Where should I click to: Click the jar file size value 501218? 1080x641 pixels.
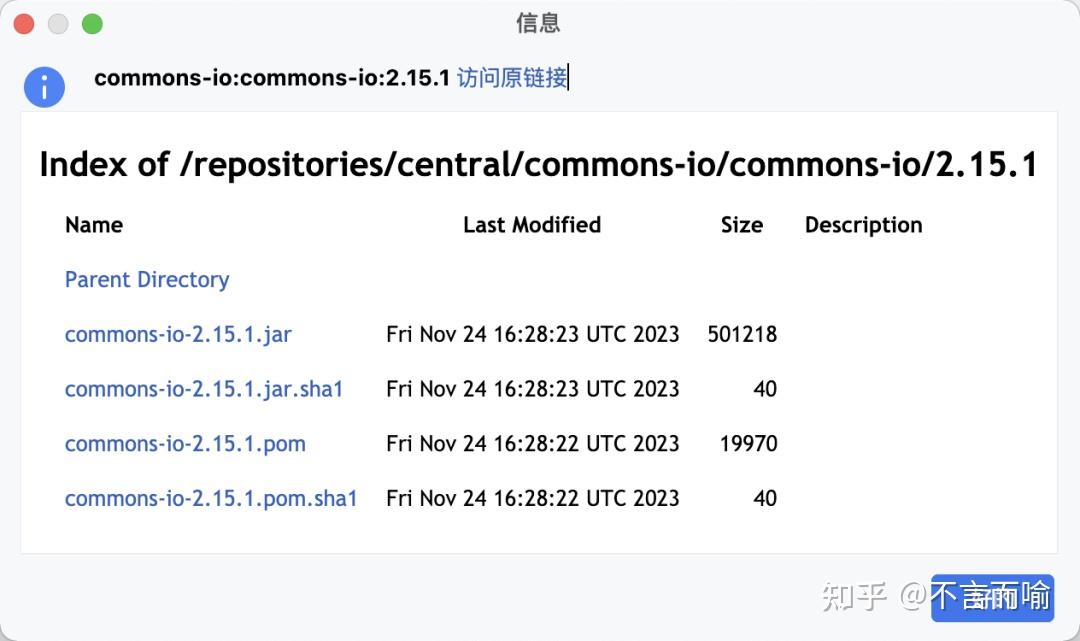click(x=741, y=334)
